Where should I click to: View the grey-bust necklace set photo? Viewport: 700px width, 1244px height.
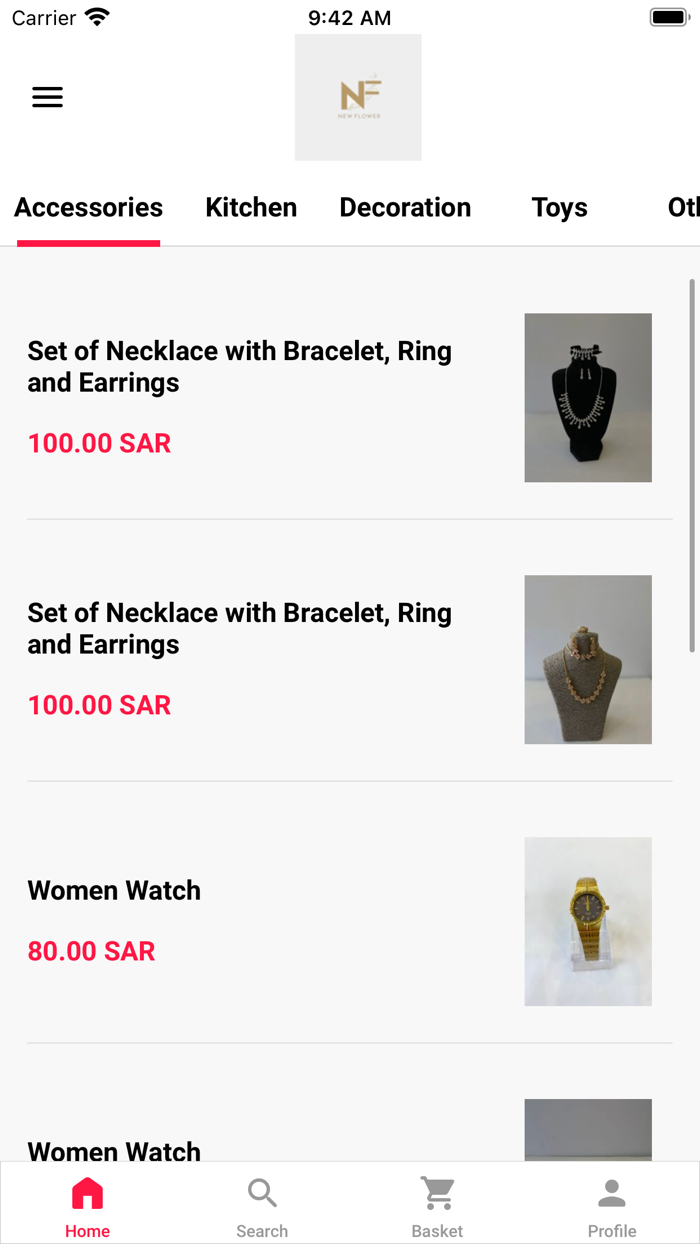click(588, 660)
